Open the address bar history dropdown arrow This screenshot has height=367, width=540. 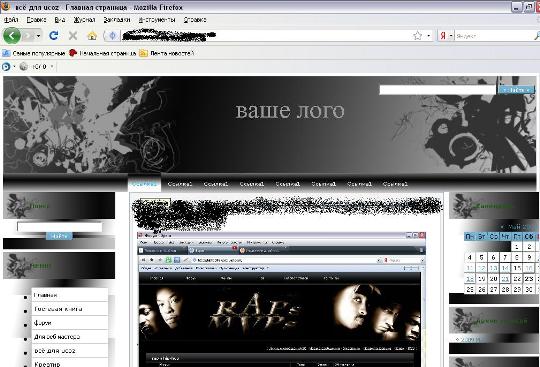click(429, 35)
